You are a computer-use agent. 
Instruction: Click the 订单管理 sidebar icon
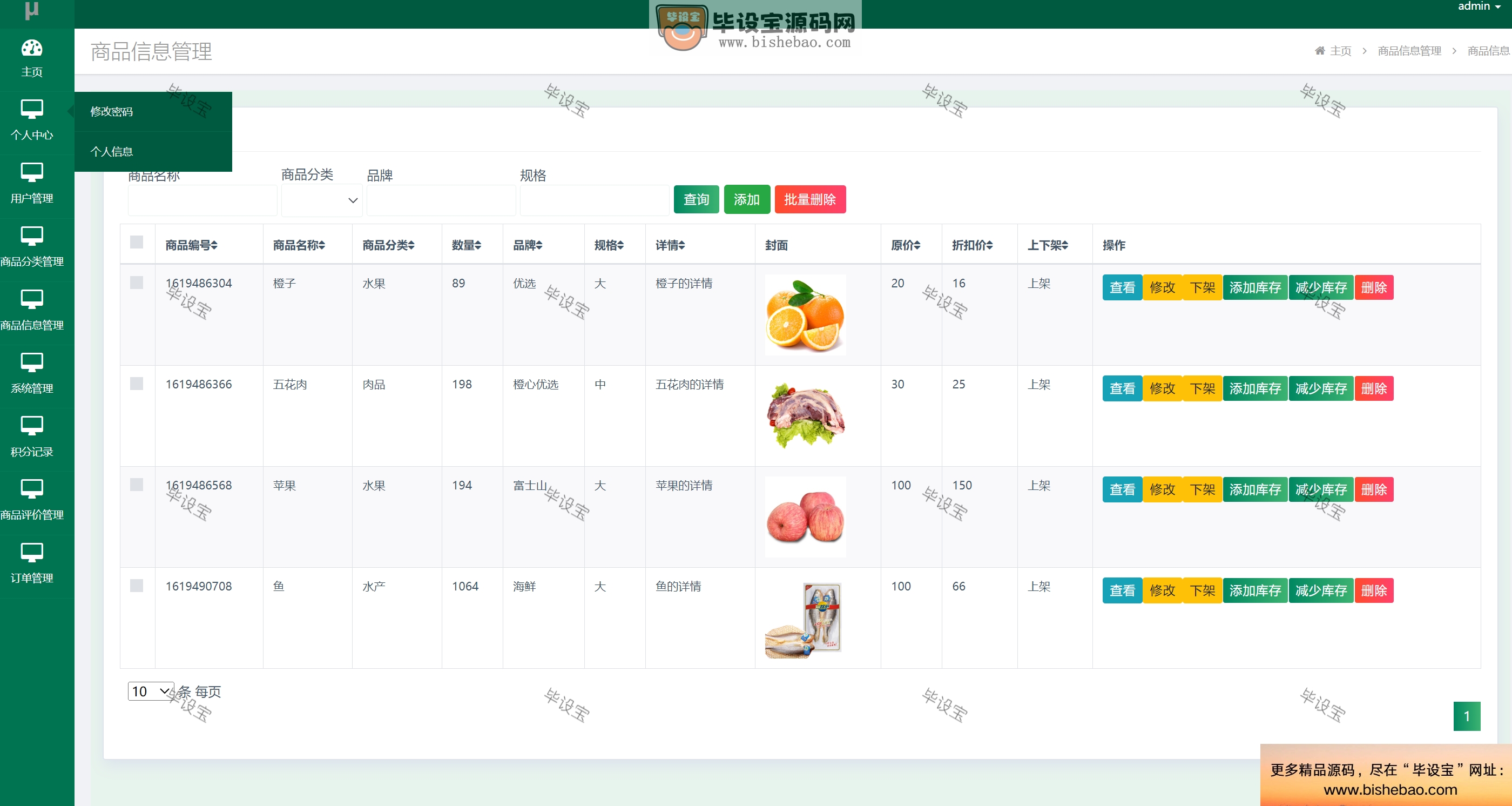pos(32,553)
